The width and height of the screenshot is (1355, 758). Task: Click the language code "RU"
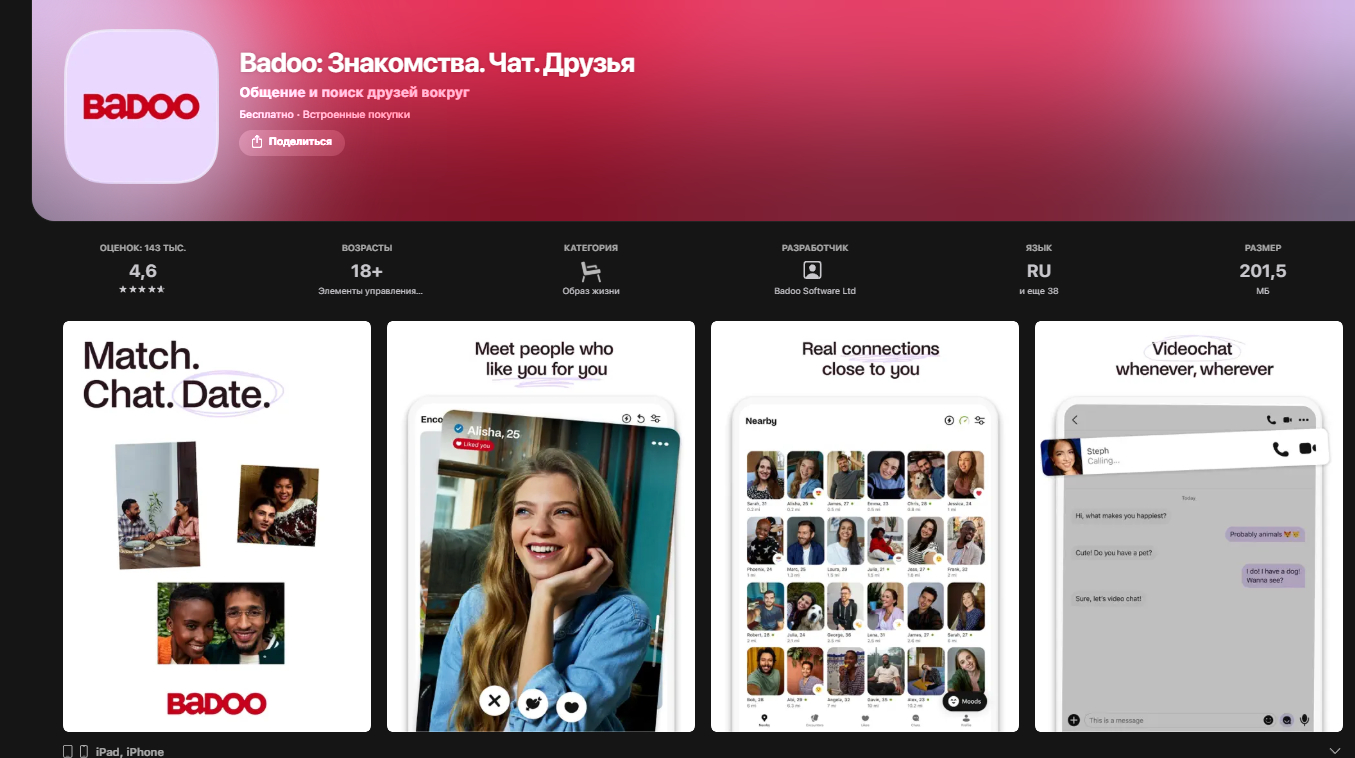pyautogui.click(x=1039, y=271)
